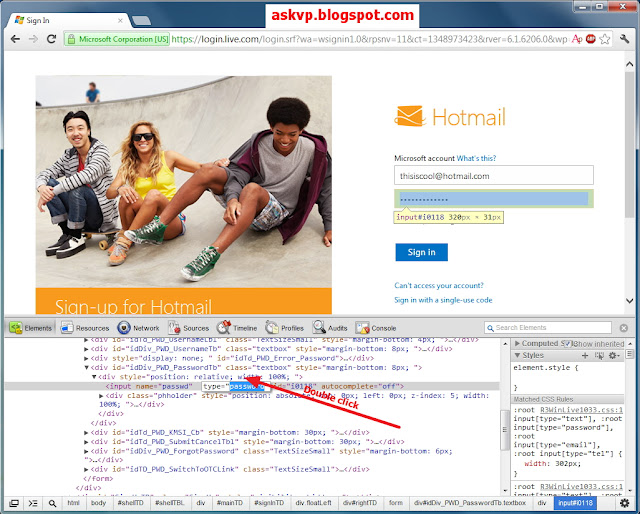Dock DevTools with the undock-window icon
Screen dimensions: 640x514
click(x=14, y=503)
